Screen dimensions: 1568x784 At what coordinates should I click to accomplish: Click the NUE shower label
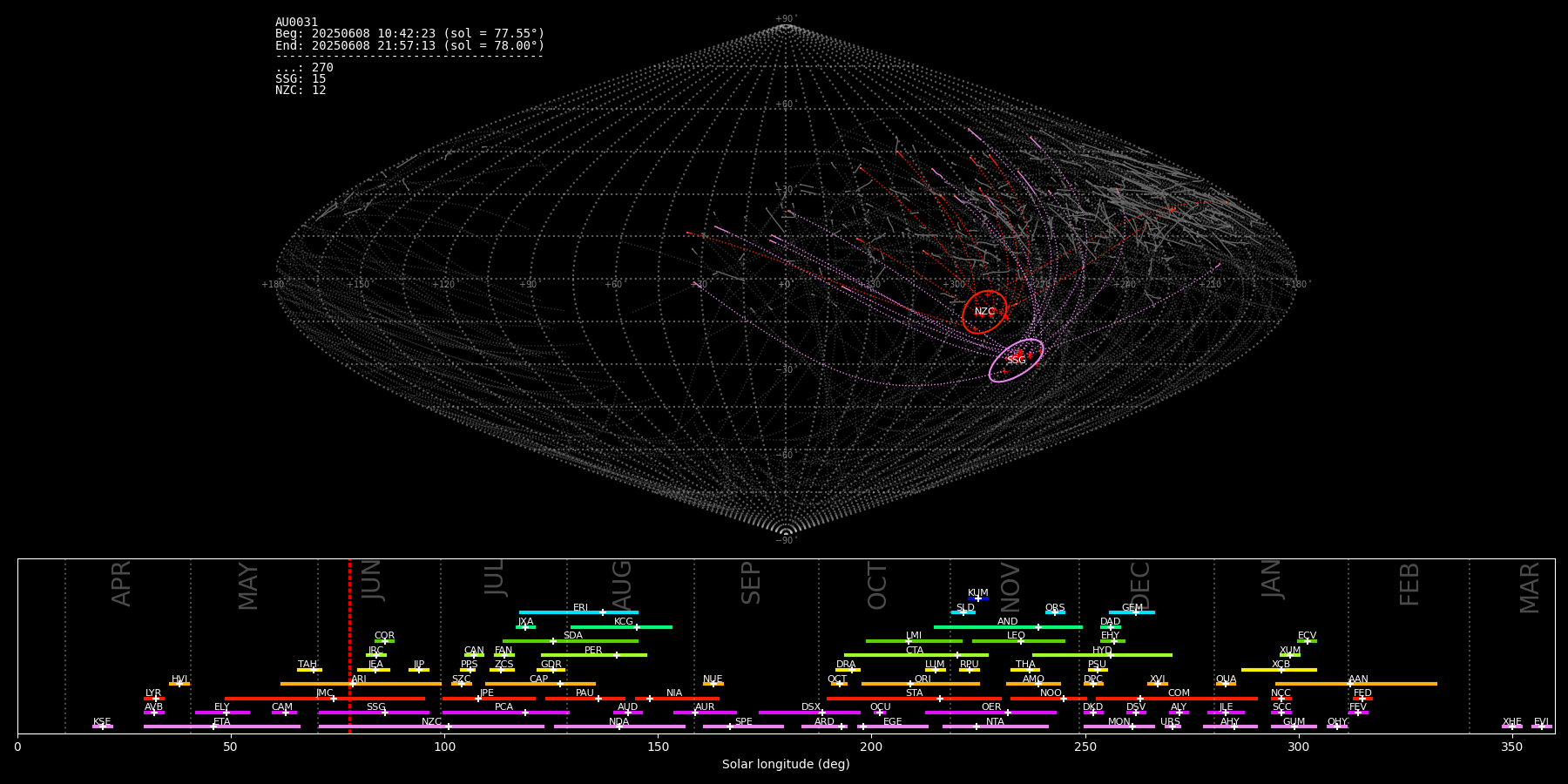point(713,679)
